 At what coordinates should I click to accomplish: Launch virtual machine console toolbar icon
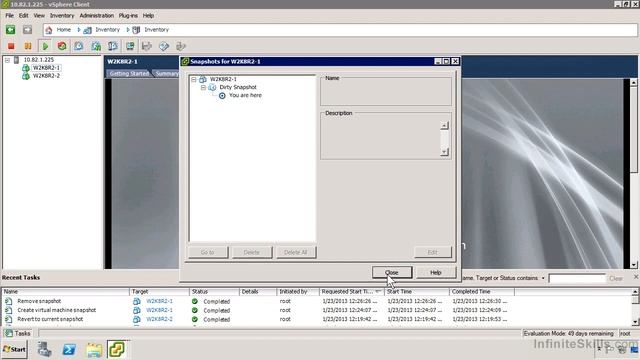(130, 46)
